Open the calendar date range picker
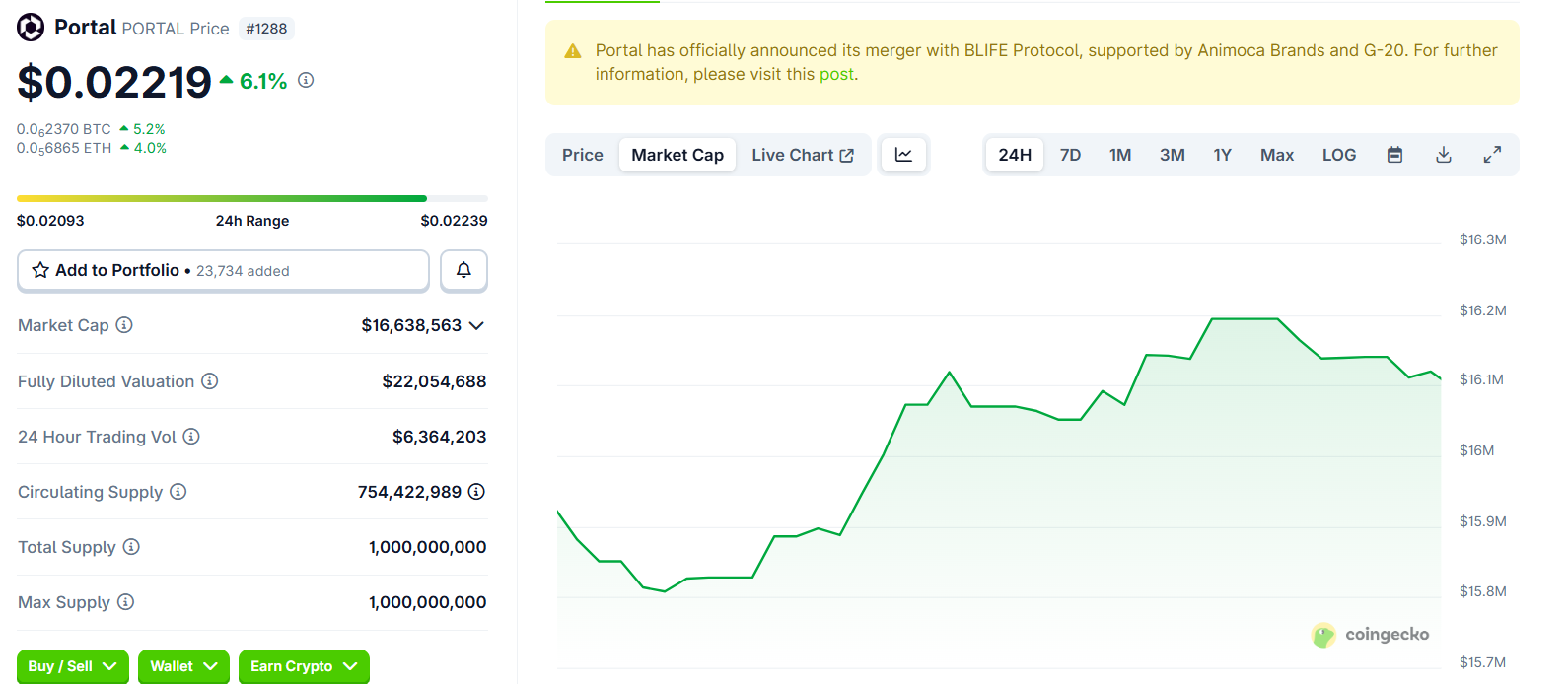The height and width of the screenshot is (684, 1568). (x=1394, y=155)
